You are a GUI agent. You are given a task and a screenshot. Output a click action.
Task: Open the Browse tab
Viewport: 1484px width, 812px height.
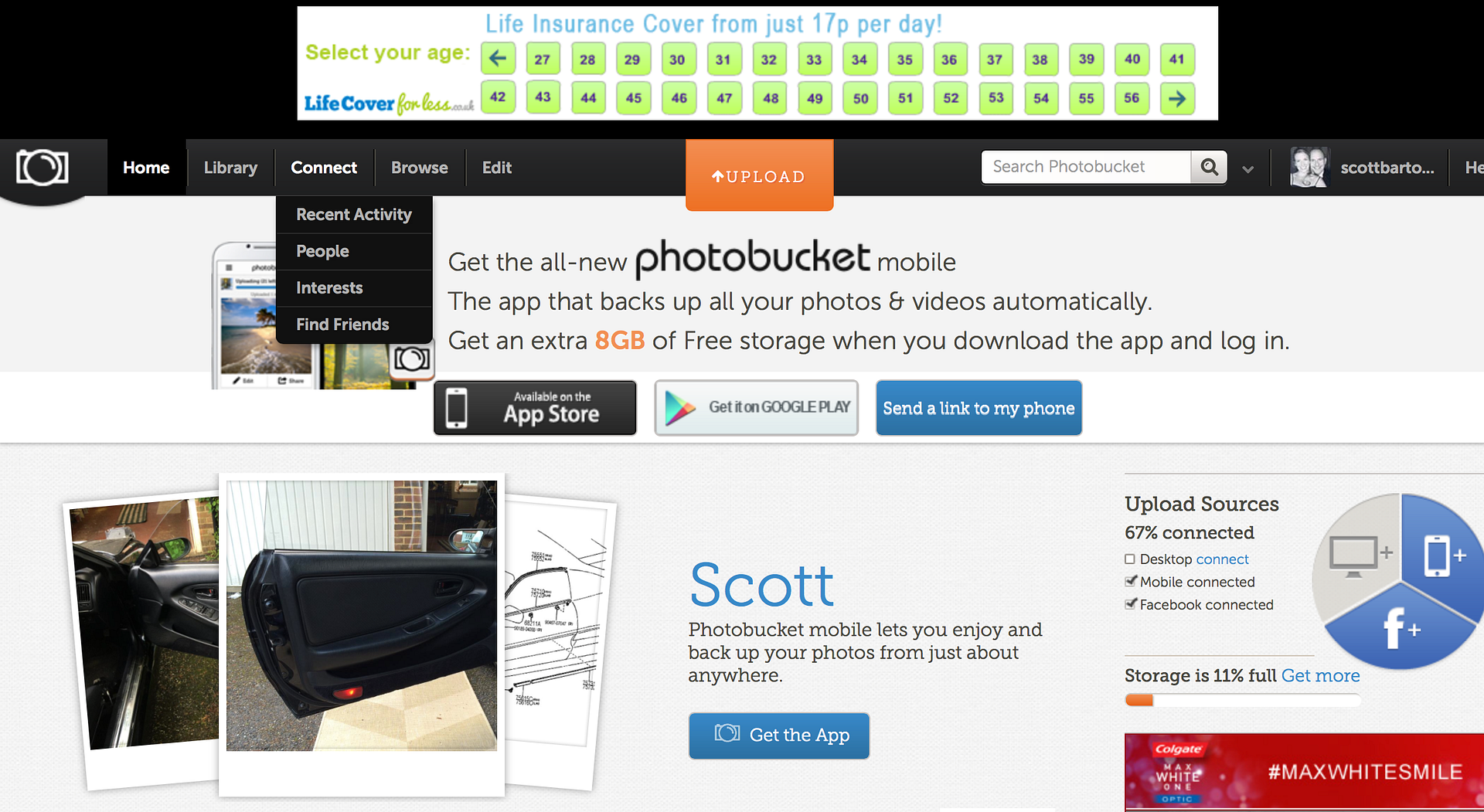(x=420, y=168)
